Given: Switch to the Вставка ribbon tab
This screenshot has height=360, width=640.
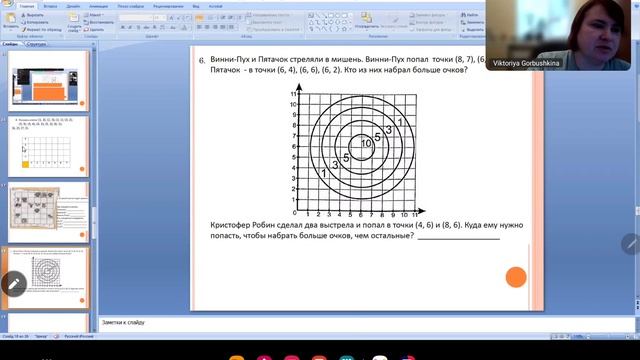Looking at the screenshot, I should coord(50,7).
